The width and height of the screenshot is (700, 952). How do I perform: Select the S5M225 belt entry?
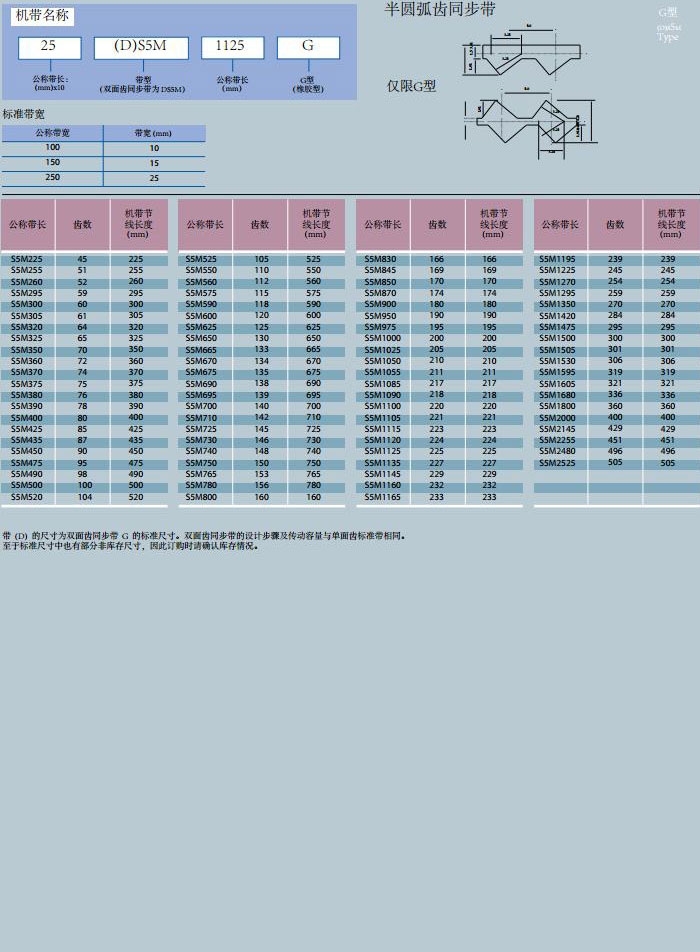26,259
